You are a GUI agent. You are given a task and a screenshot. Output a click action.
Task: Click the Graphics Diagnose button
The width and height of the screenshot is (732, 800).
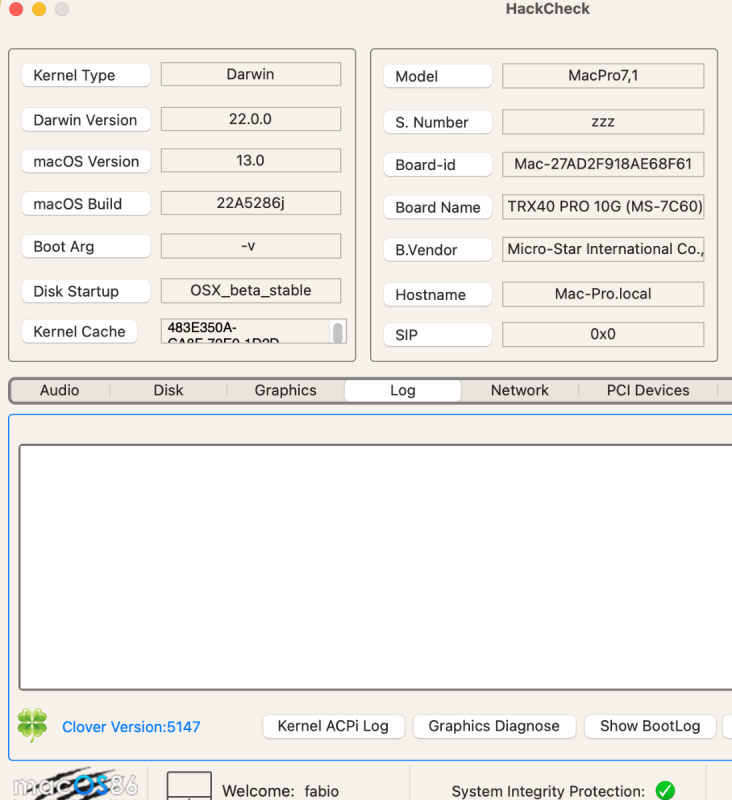pos(494,726)
